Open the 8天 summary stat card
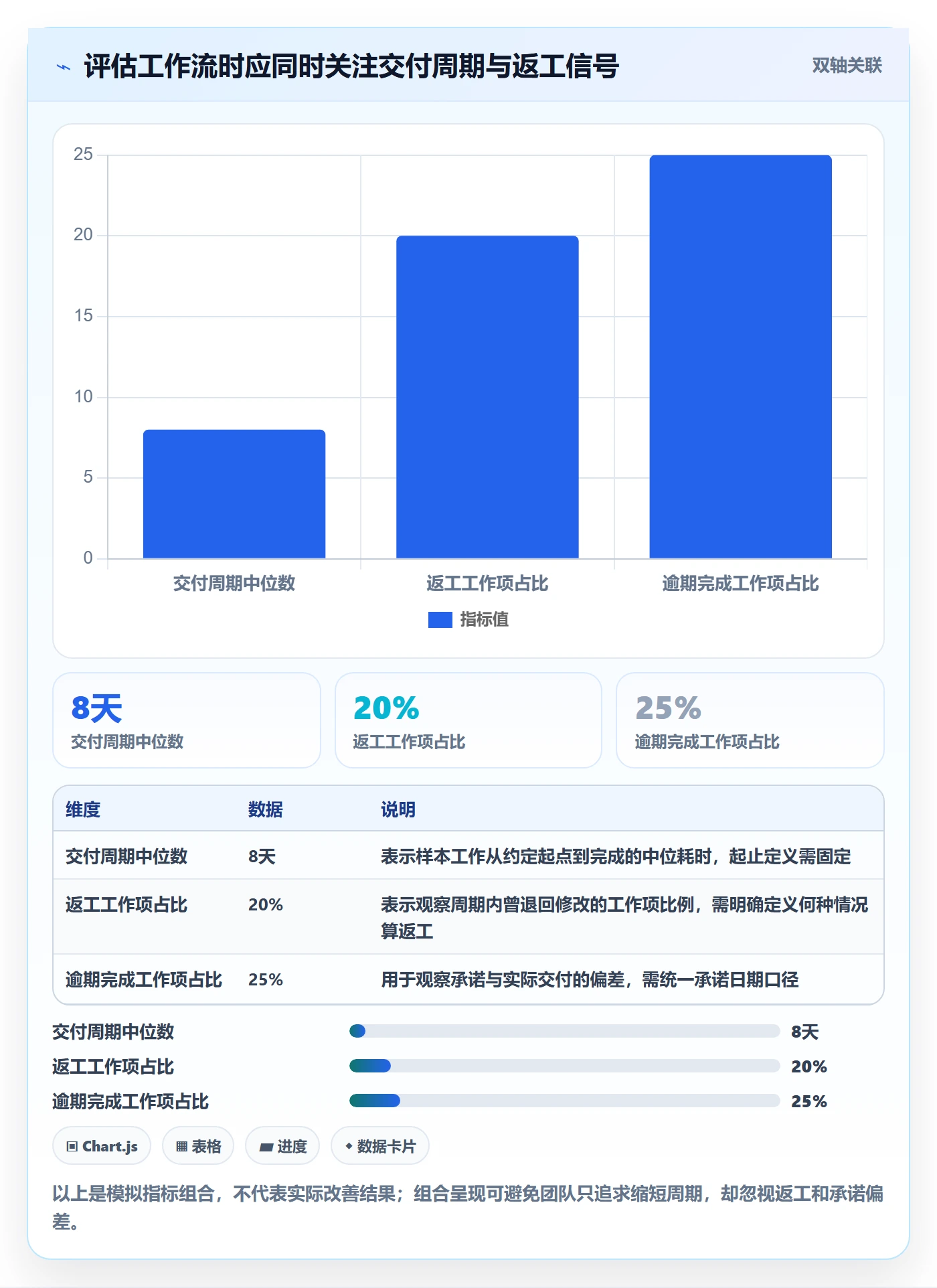Image resolution: width=937 pixels, height=1288 pixels. (187, 720)
